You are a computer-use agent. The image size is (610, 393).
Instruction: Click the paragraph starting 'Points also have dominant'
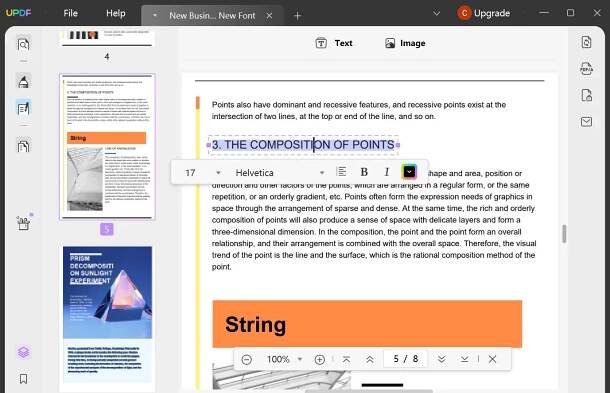pyautogui.click(x=359, y=111)
